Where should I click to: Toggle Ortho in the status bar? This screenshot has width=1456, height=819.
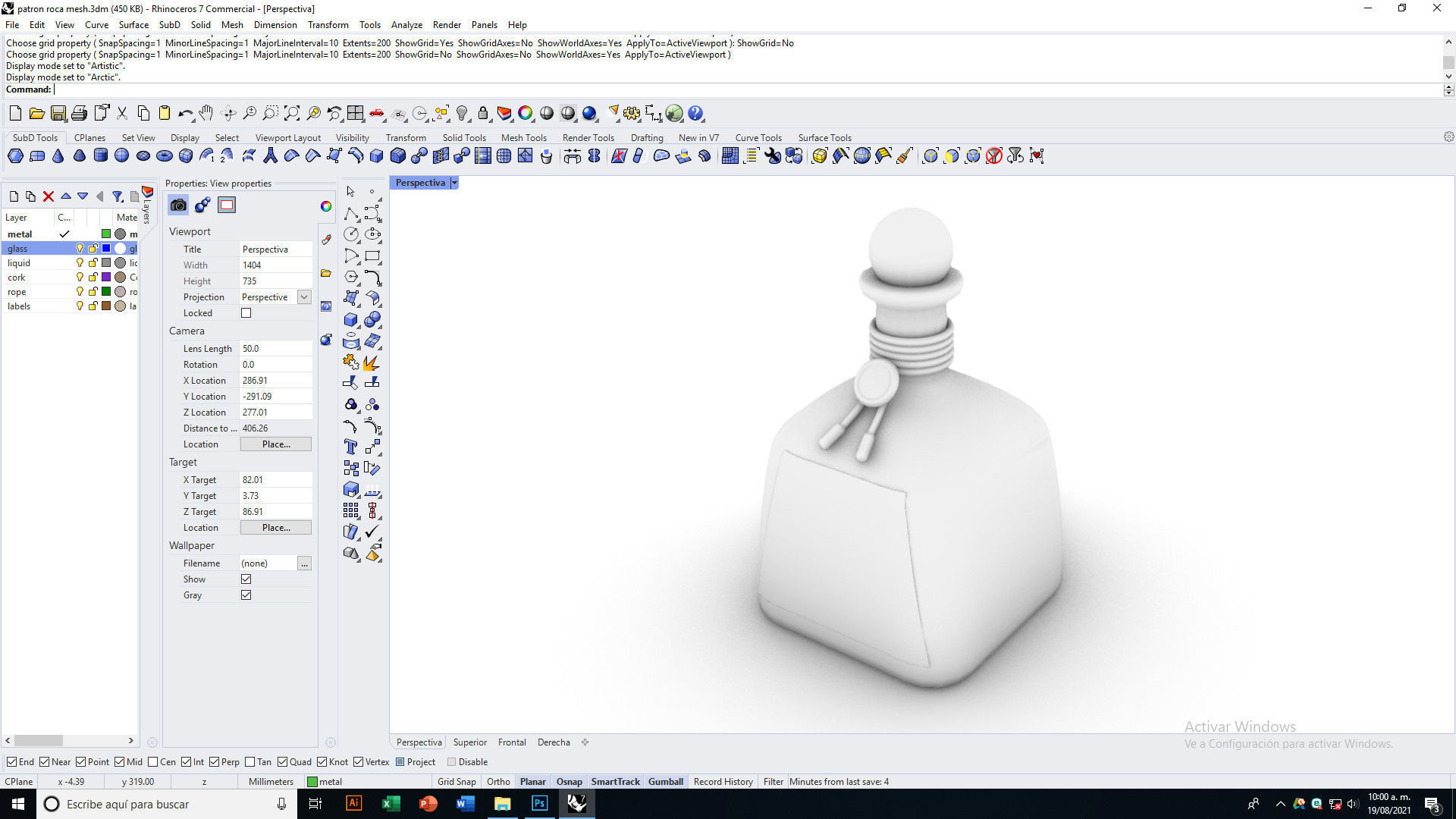498,782
